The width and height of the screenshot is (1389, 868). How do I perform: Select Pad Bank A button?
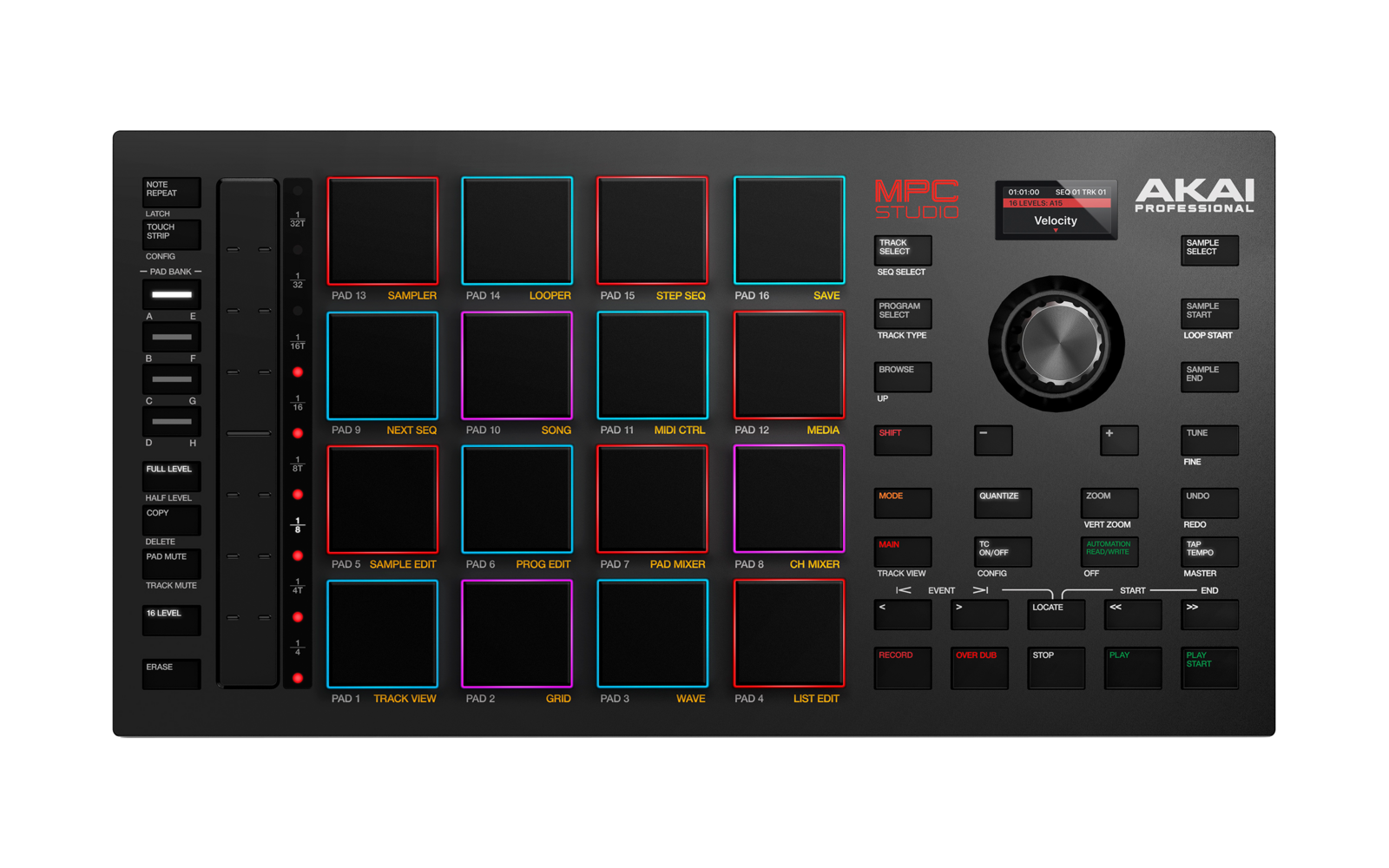[x=171, y=295]
